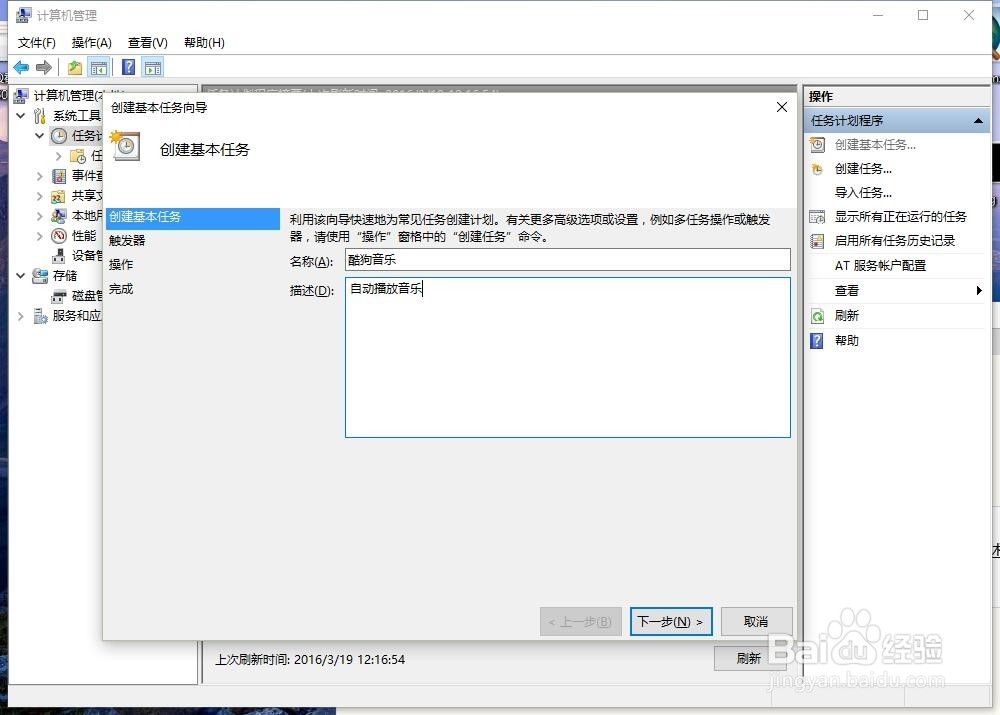This screenshot has height=715, width=1000.
Task: Open the 帮助(H) menu
Action: 204,43
